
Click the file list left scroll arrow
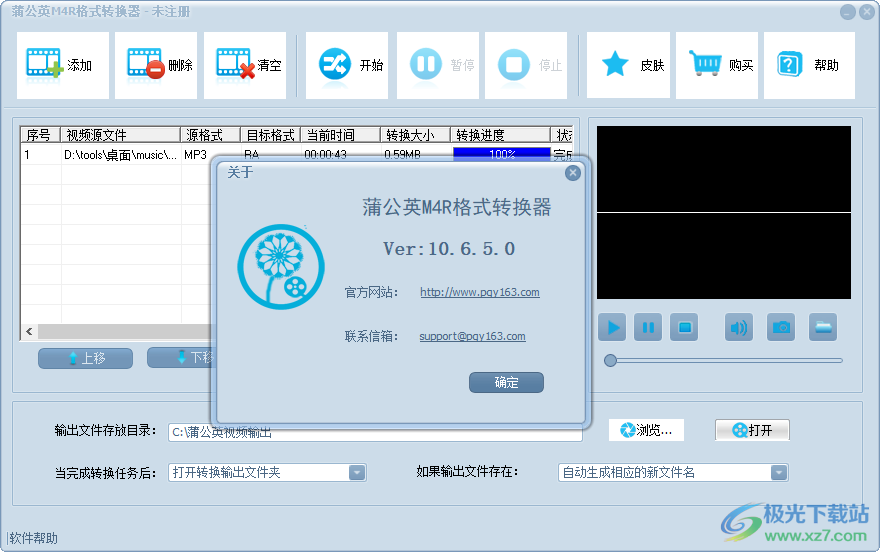[x=29, y=332]
